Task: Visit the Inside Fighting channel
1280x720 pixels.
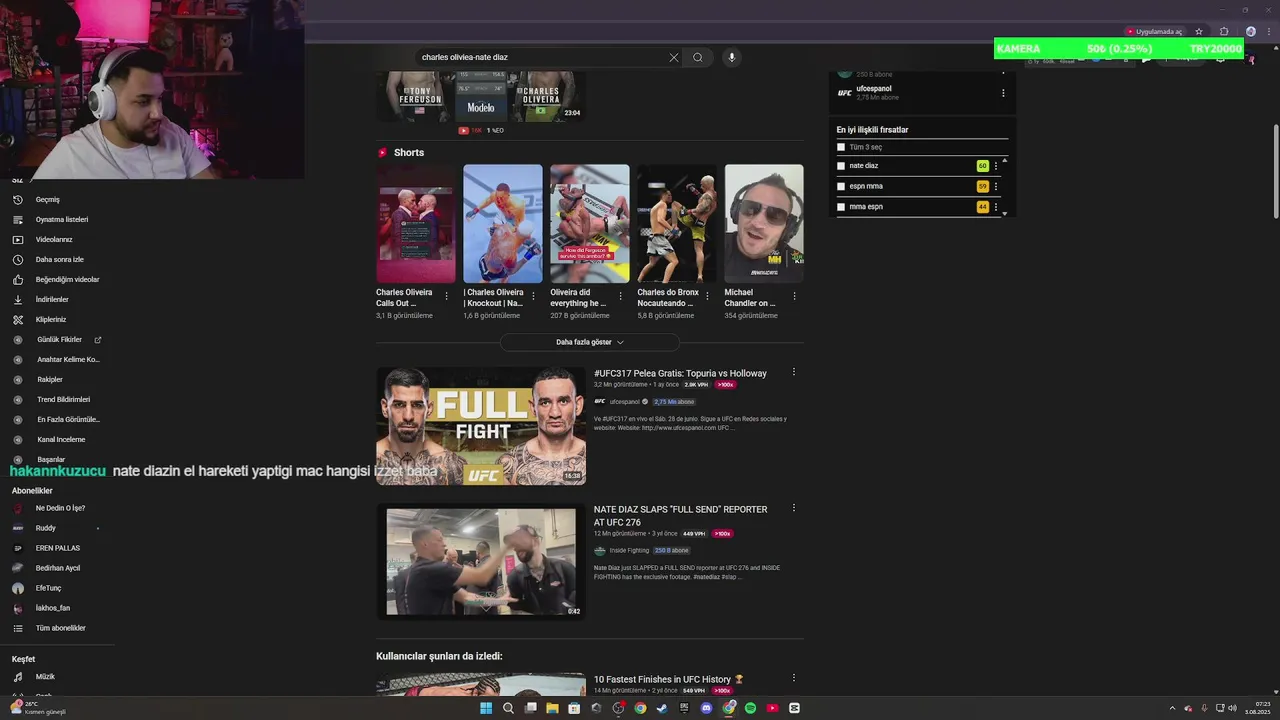Action: click(629, 551)
